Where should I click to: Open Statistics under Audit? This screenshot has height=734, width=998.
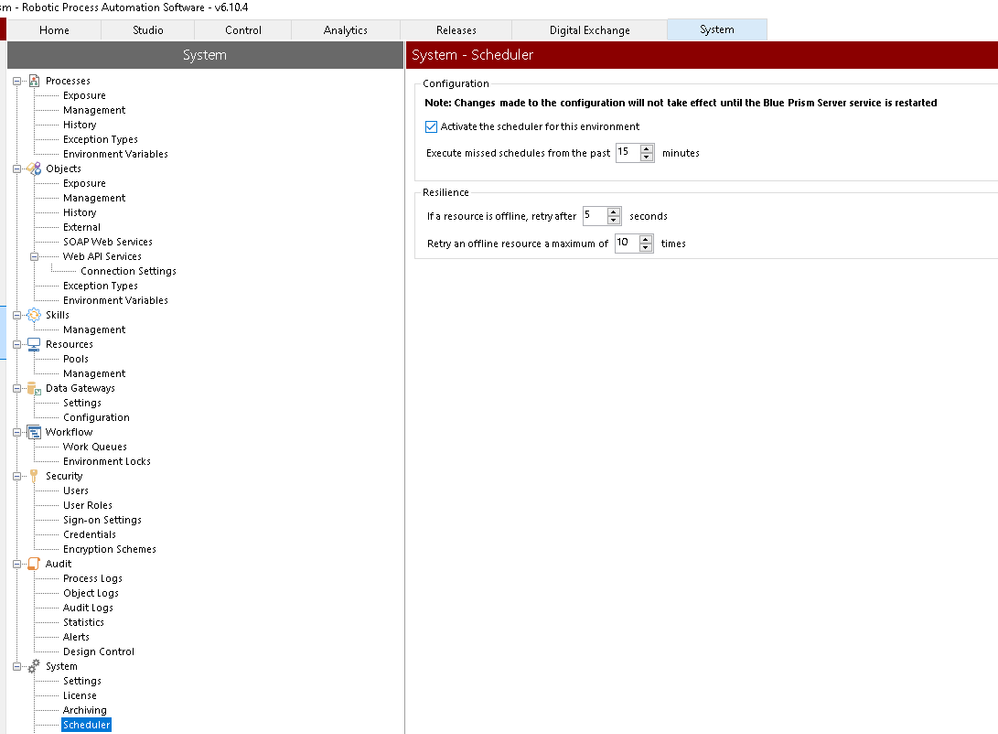point(83,623)
